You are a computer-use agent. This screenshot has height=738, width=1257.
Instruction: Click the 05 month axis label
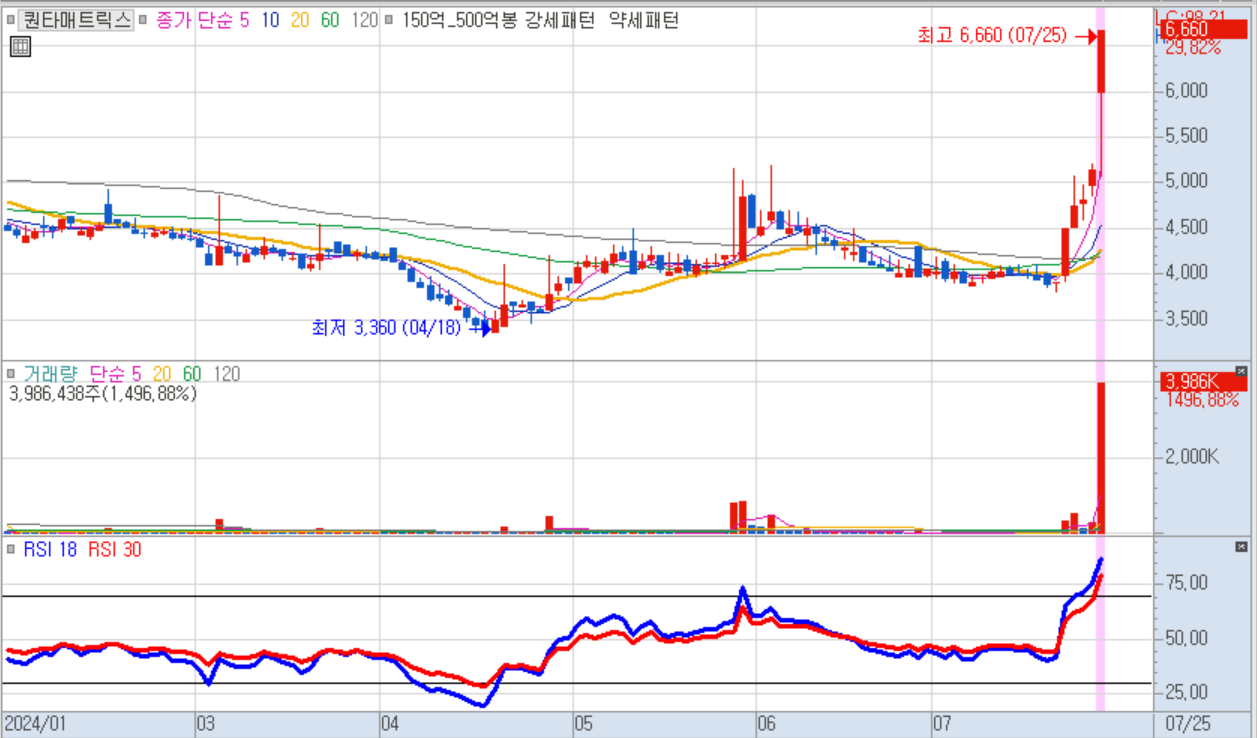point(584,722)
